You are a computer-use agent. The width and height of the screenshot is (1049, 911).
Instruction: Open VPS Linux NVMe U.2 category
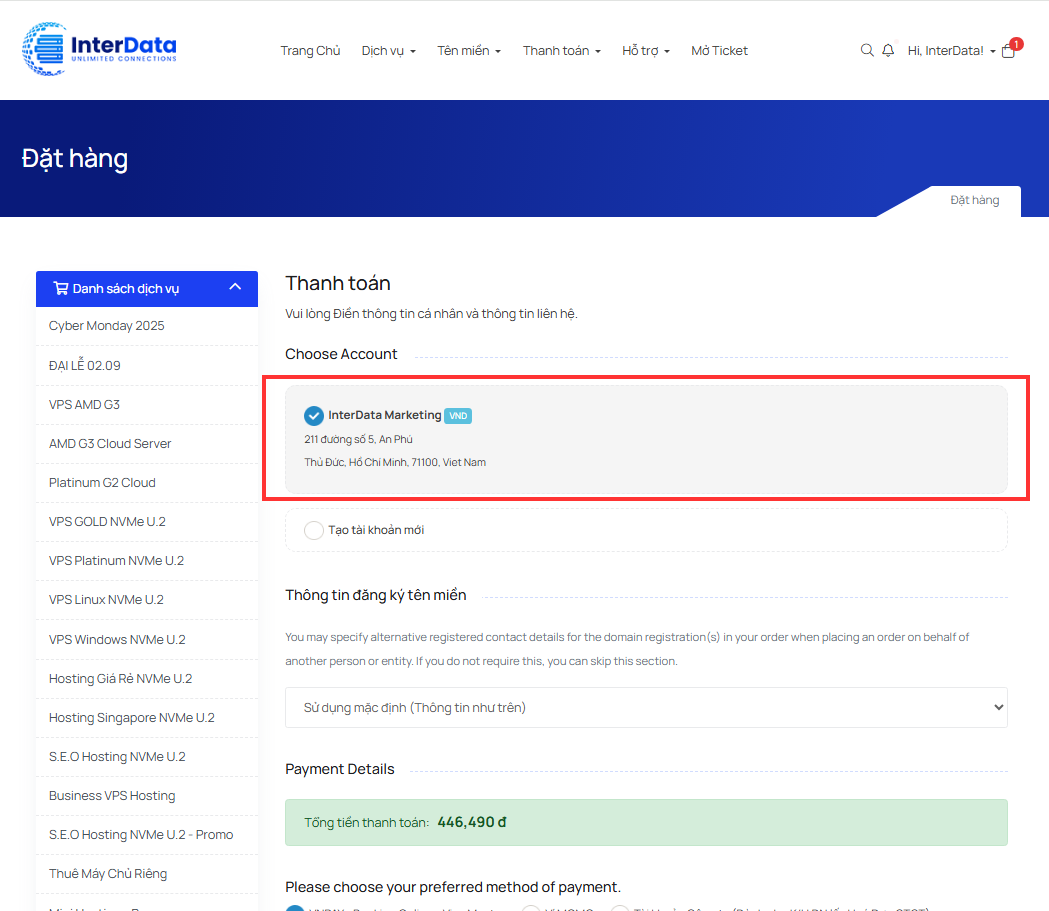pos(147,600)
